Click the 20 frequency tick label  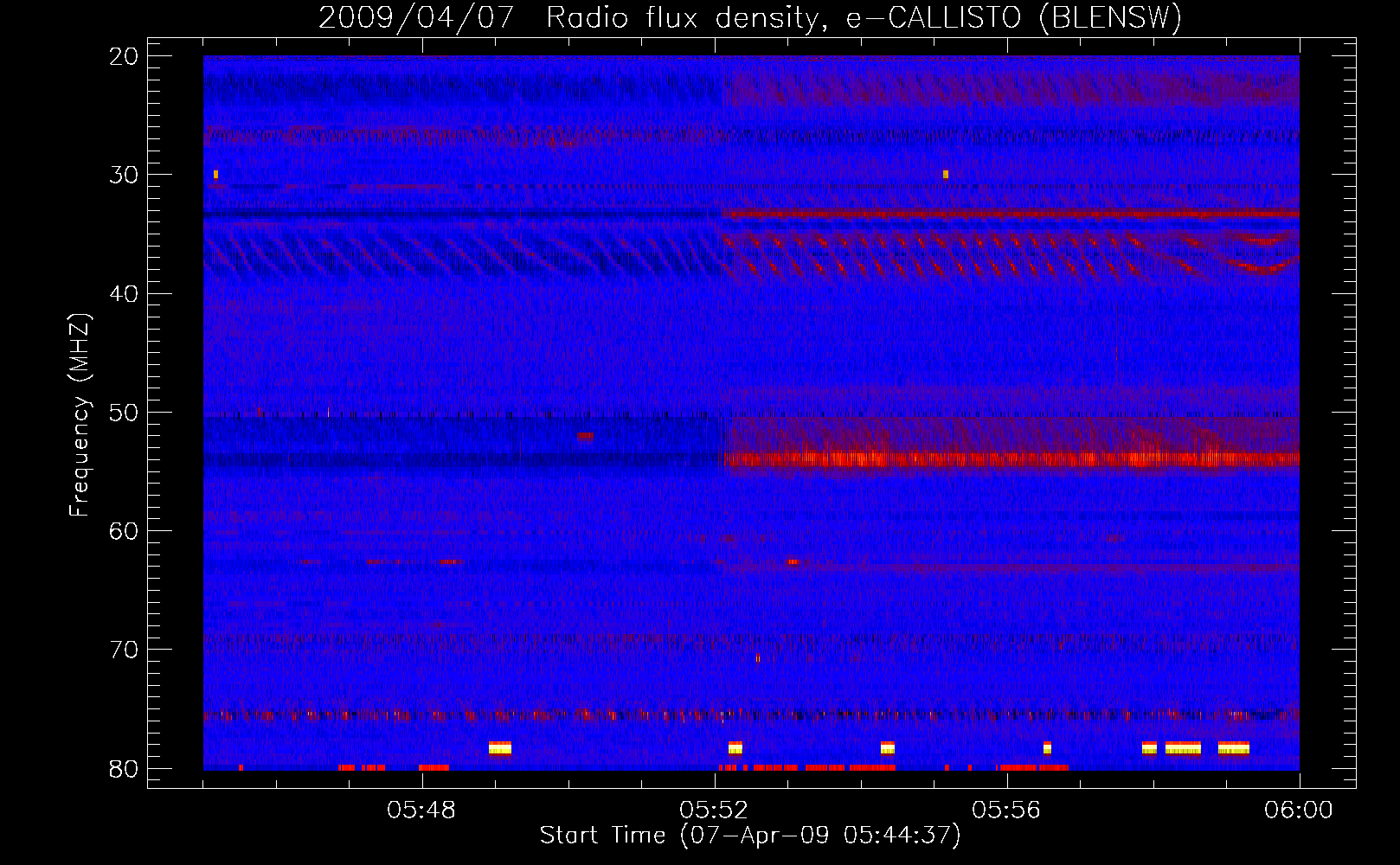pos(124,56)
